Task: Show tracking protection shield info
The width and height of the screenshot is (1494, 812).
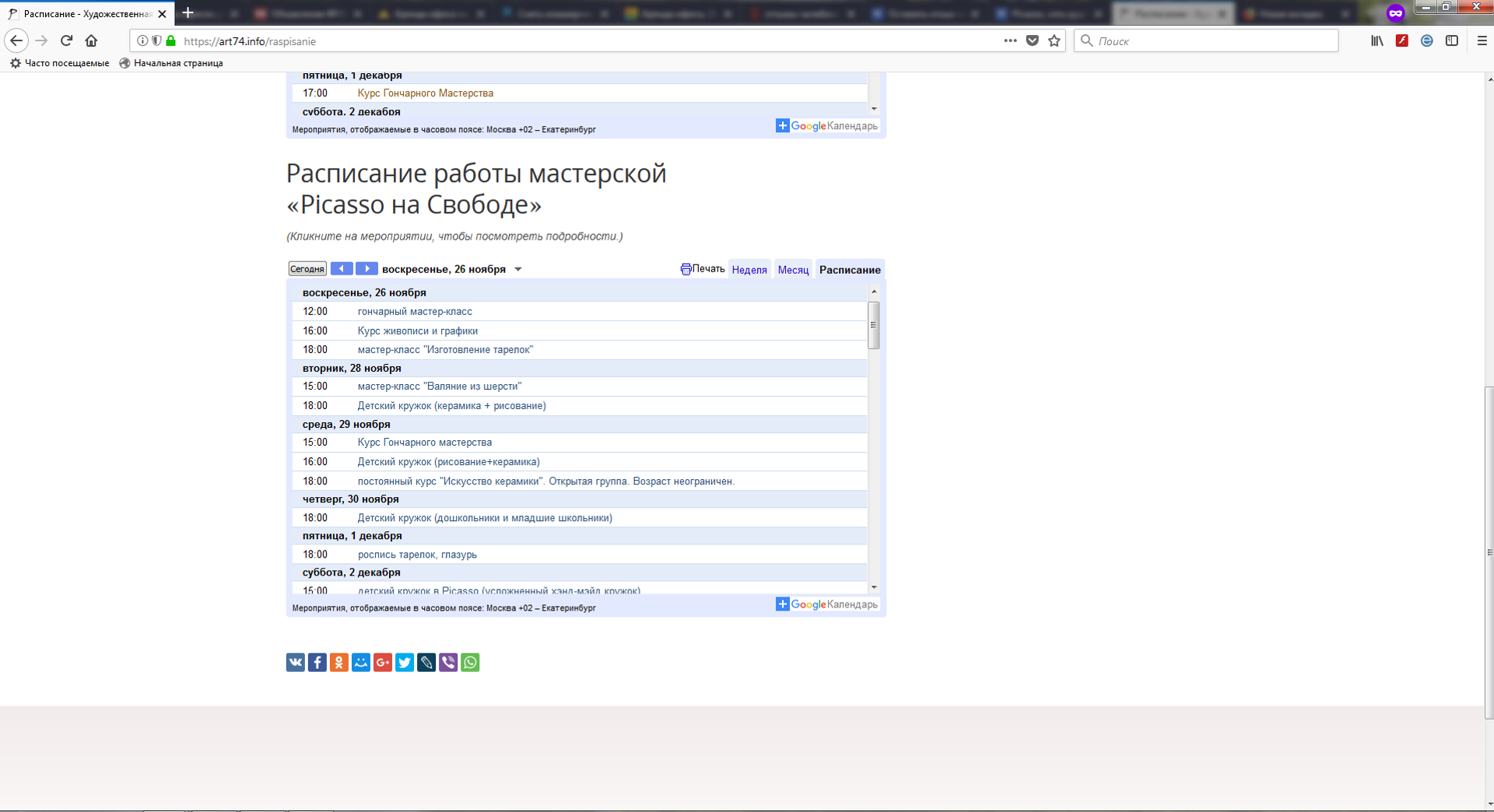Action: (156, 40)
